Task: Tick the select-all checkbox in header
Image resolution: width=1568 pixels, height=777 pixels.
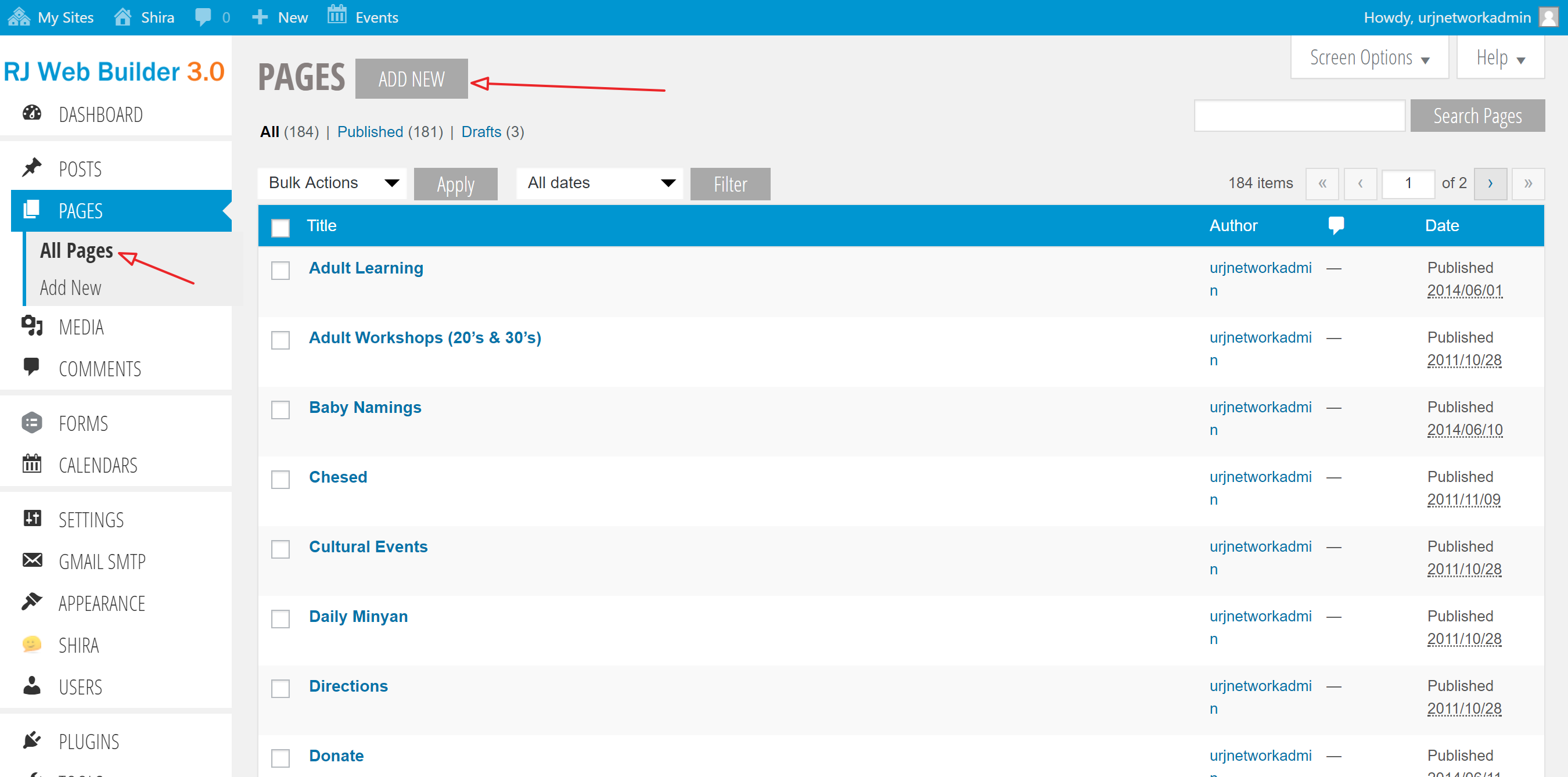Action: pos(280,228)
